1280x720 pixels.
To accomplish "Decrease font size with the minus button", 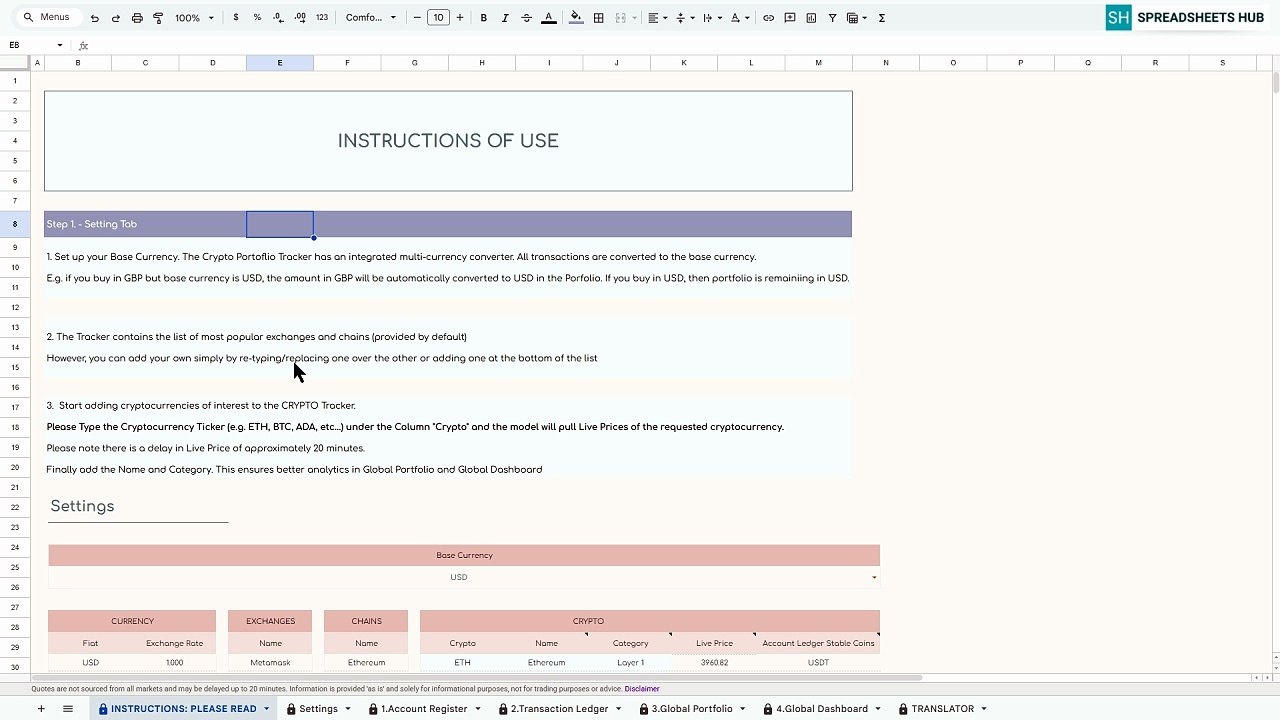I will pos(417,18).
